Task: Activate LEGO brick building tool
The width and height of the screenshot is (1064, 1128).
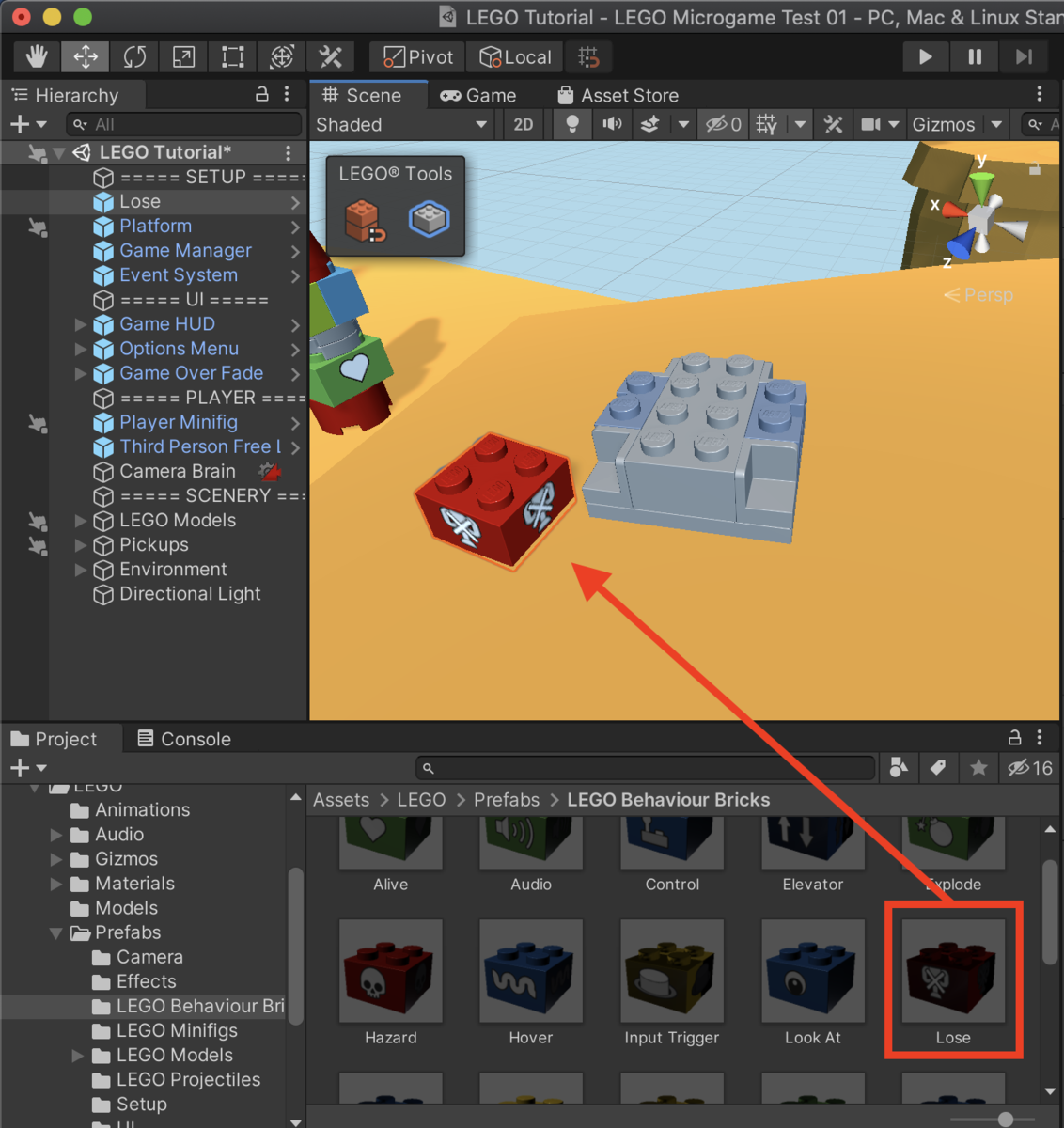Action: coord(364,220)
